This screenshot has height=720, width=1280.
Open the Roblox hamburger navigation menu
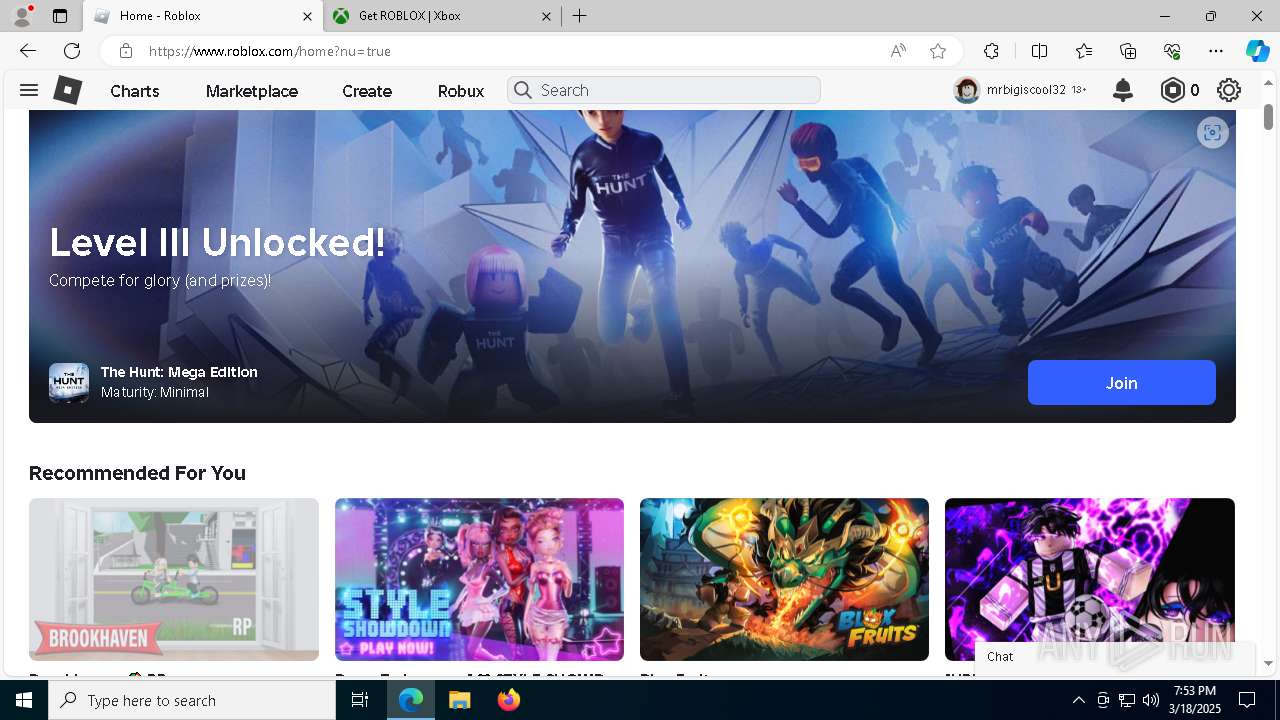(x=29, y=90)
